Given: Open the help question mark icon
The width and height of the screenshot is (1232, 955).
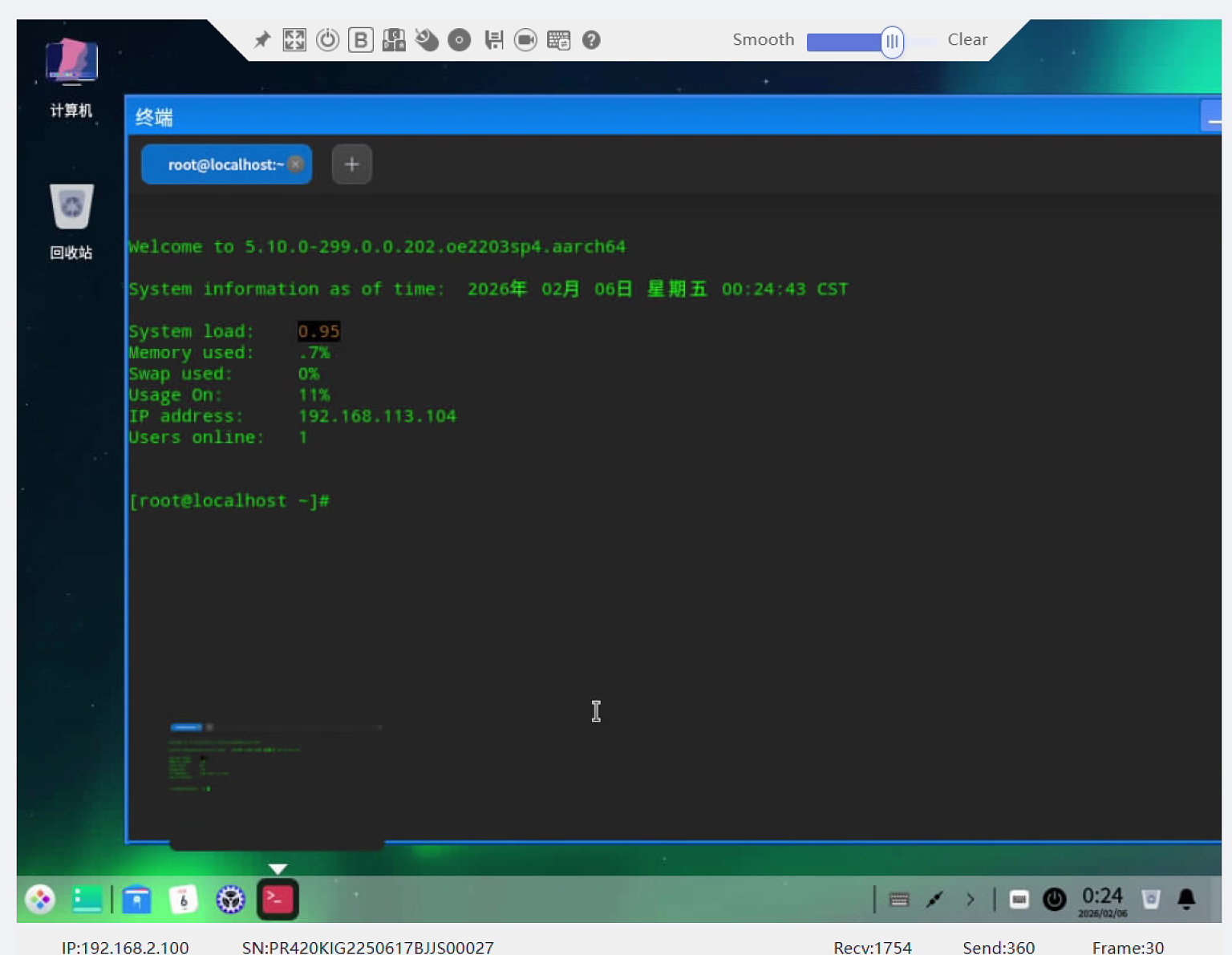Looking at the screenshot, I should [591, 40].
